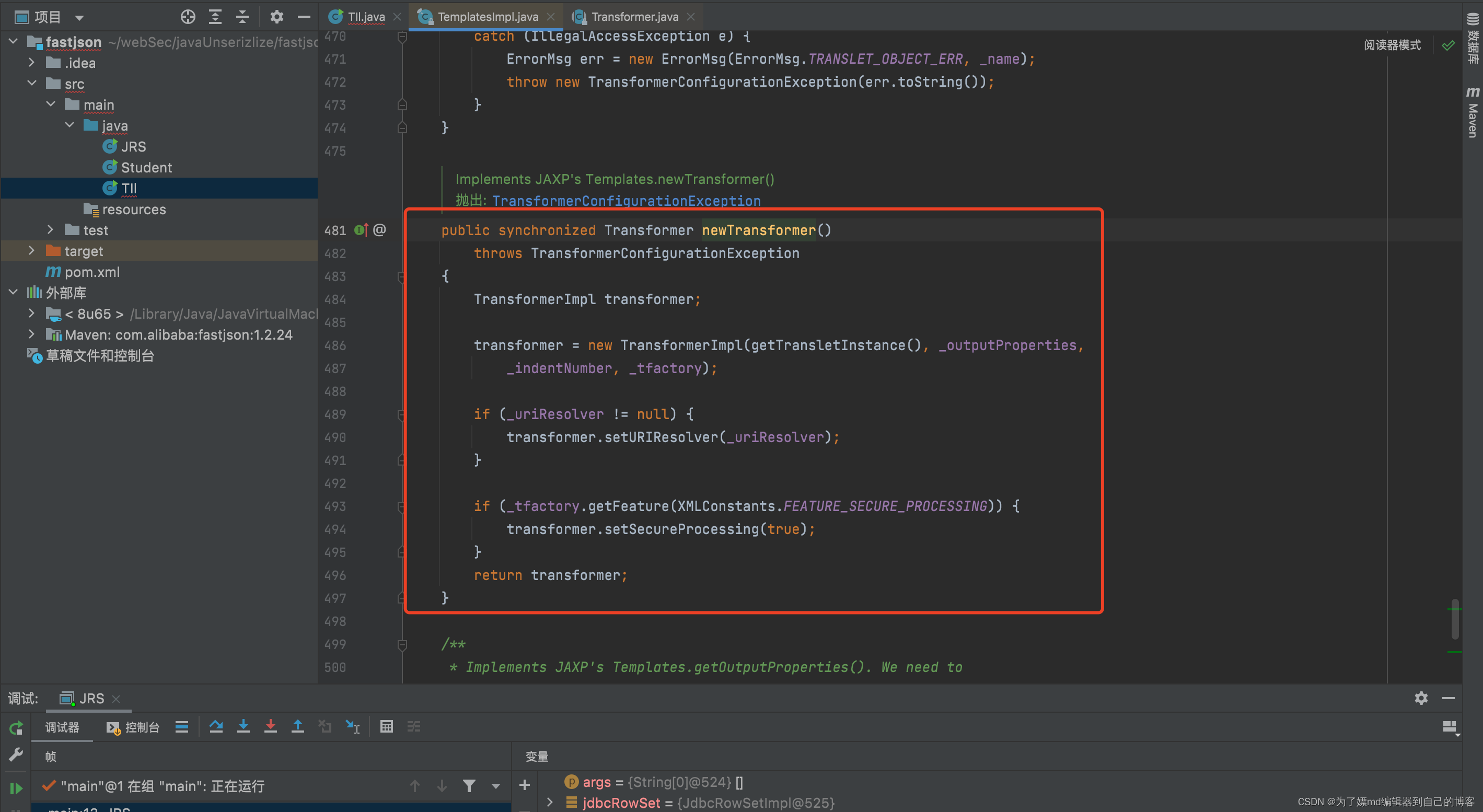1483x812 pixels.
Task: Click Trace Current Stream Chain icon
Action: [x=414, y=727]
